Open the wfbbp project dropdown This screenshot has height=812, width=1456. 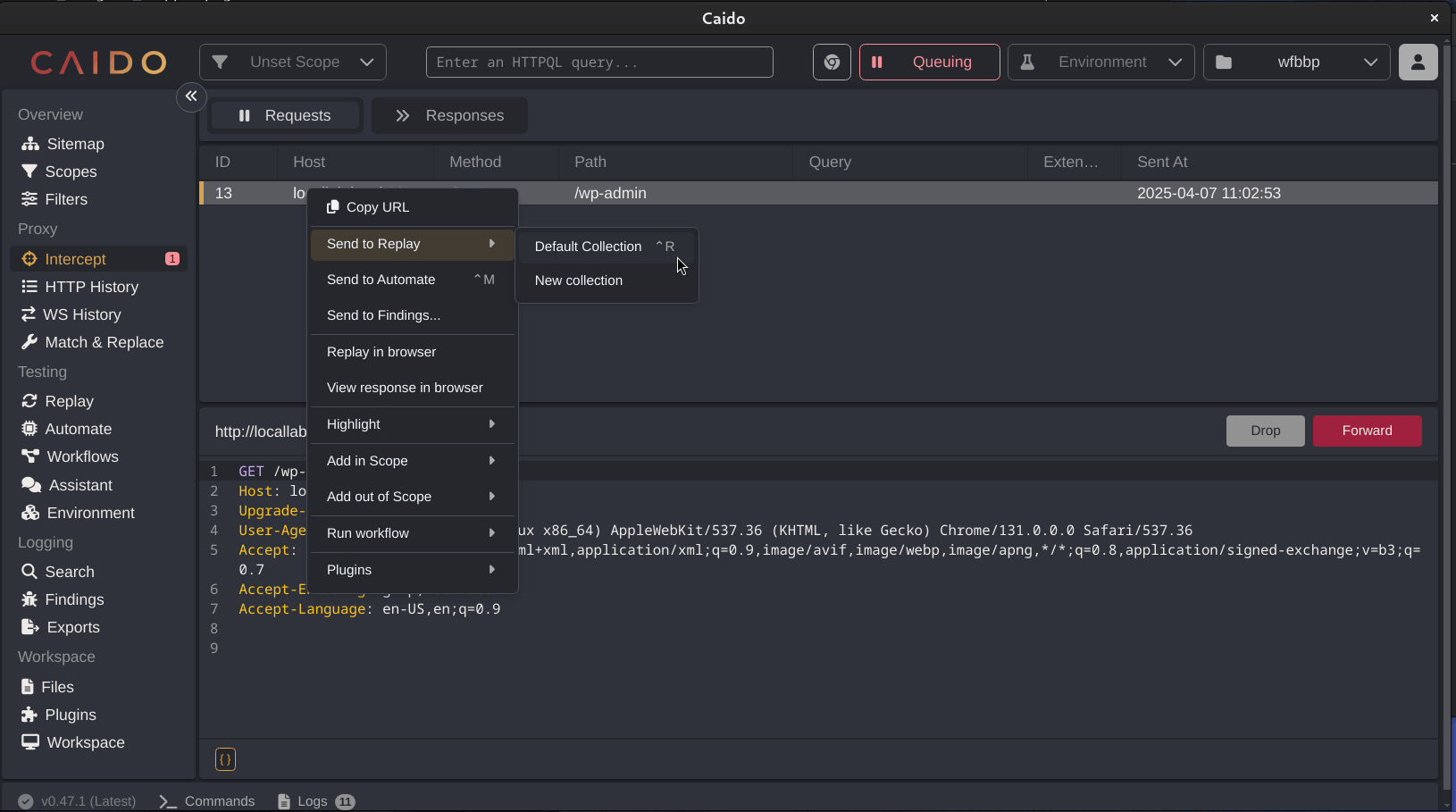(1296, 63)
